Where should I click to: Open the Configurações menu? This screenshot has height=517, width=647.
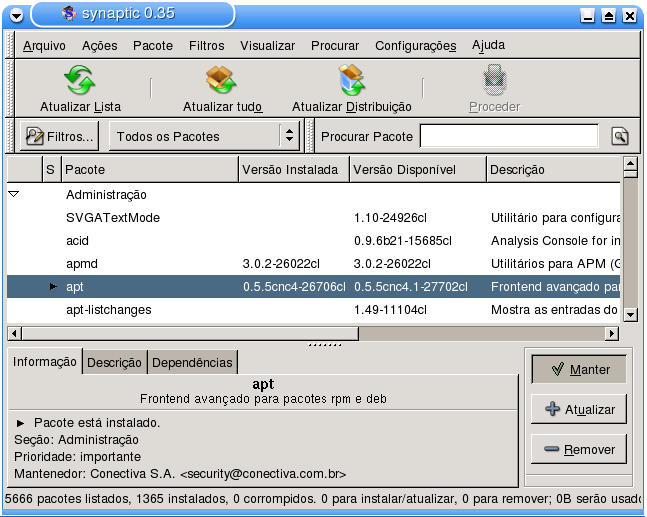pyautogui.click(x=416, y=45)
